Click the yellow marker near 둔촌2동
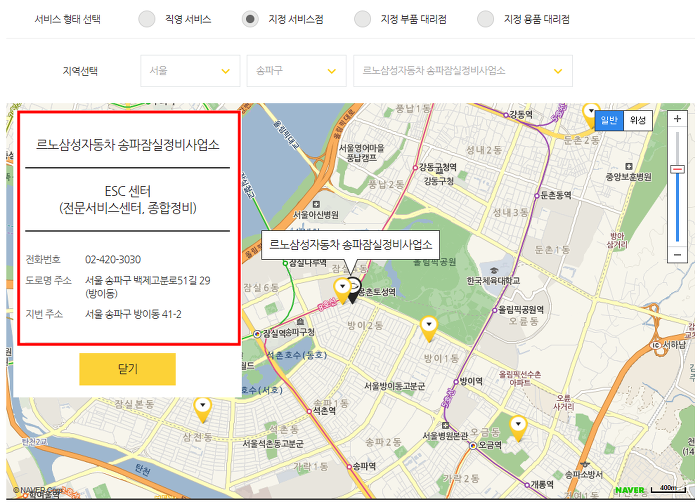The image size is (700, 502). [x=590, y=115]
